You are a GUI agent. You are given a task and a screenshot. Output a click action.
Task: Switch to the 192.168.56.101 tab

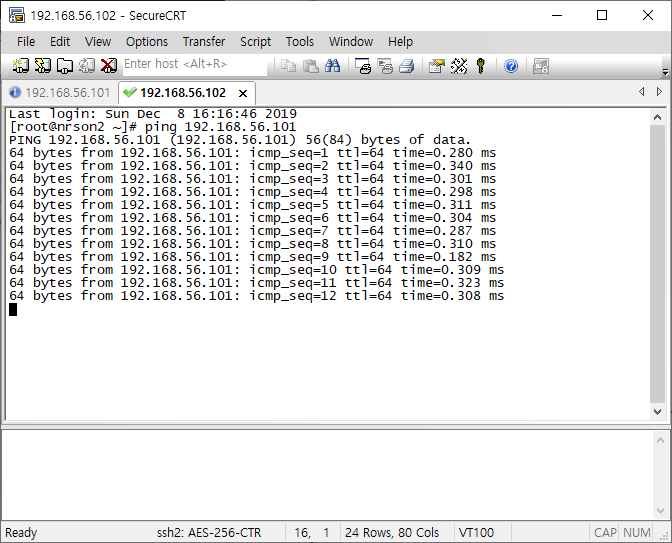60,93
